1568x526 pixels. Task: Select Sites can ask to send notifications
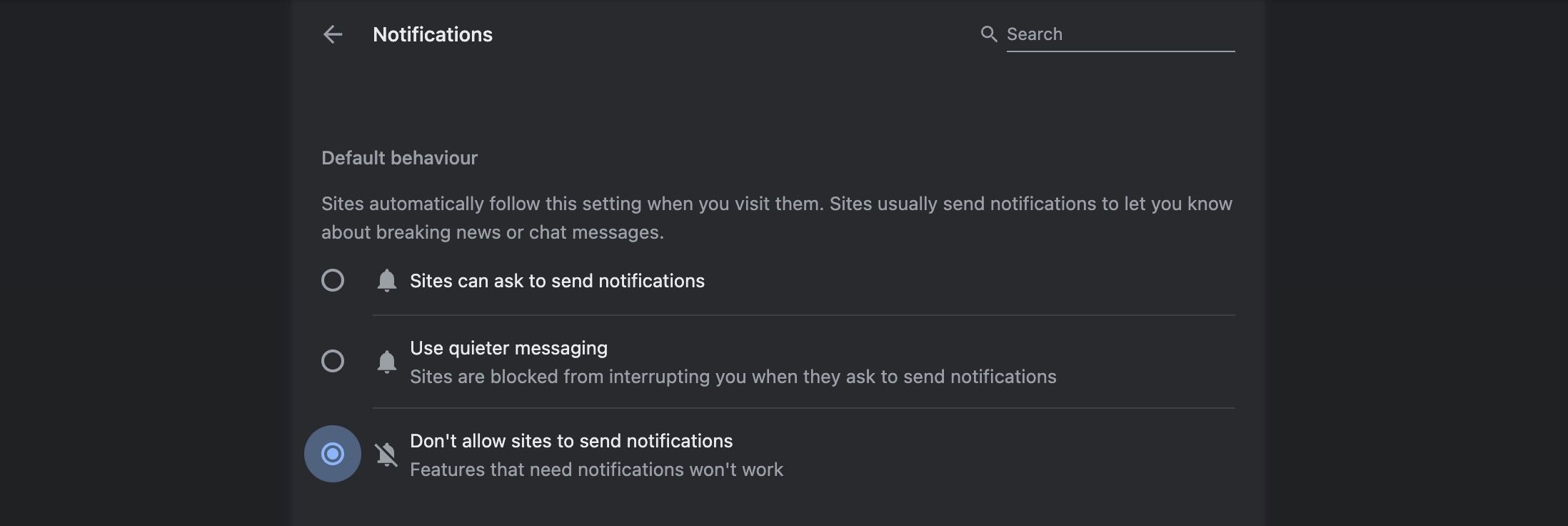(333, 280)
